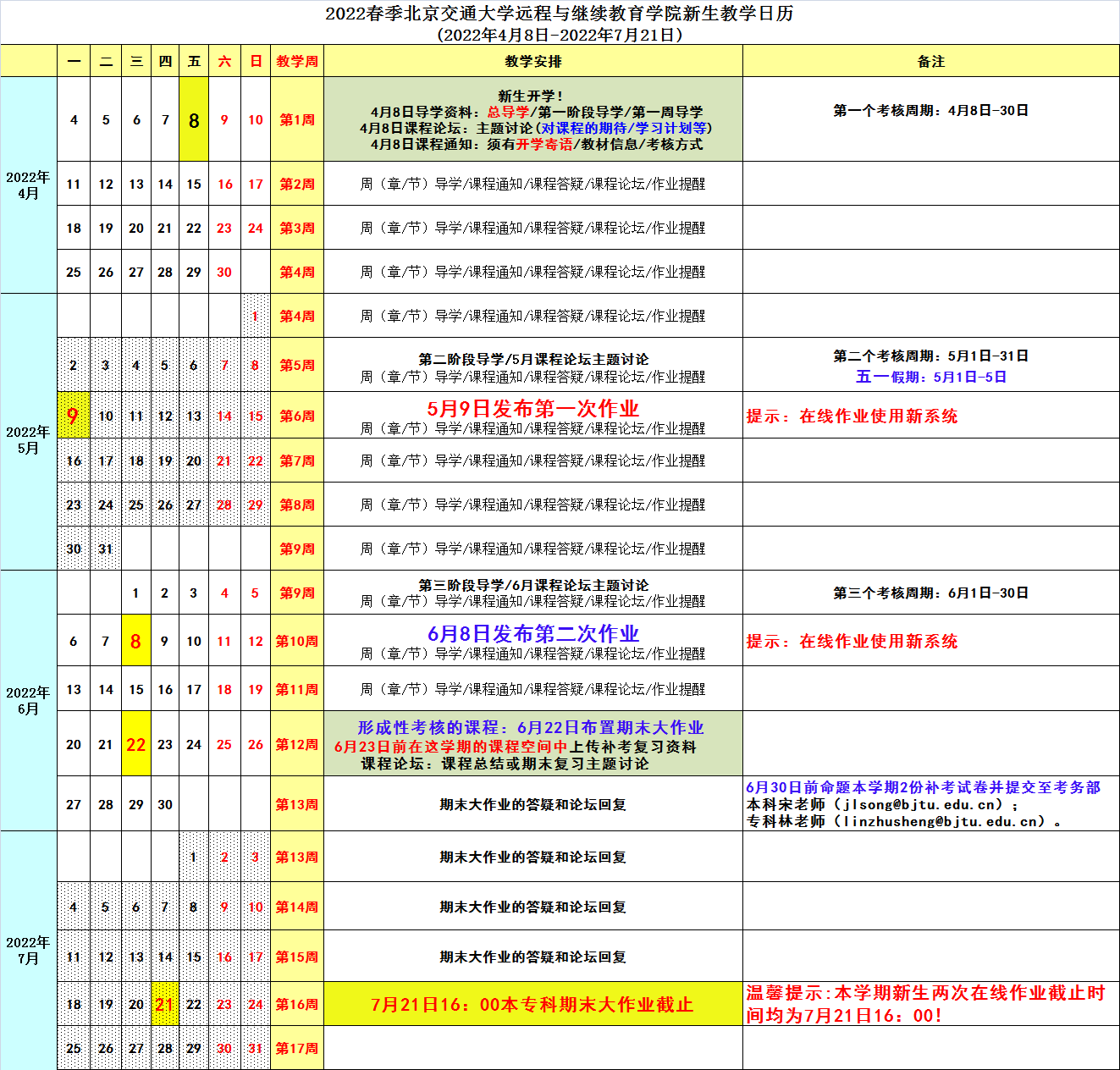The image size is (1120, 1070).
Task: Click '第一个考核周期：4月8日-30日' note
Action: [931, 110]
